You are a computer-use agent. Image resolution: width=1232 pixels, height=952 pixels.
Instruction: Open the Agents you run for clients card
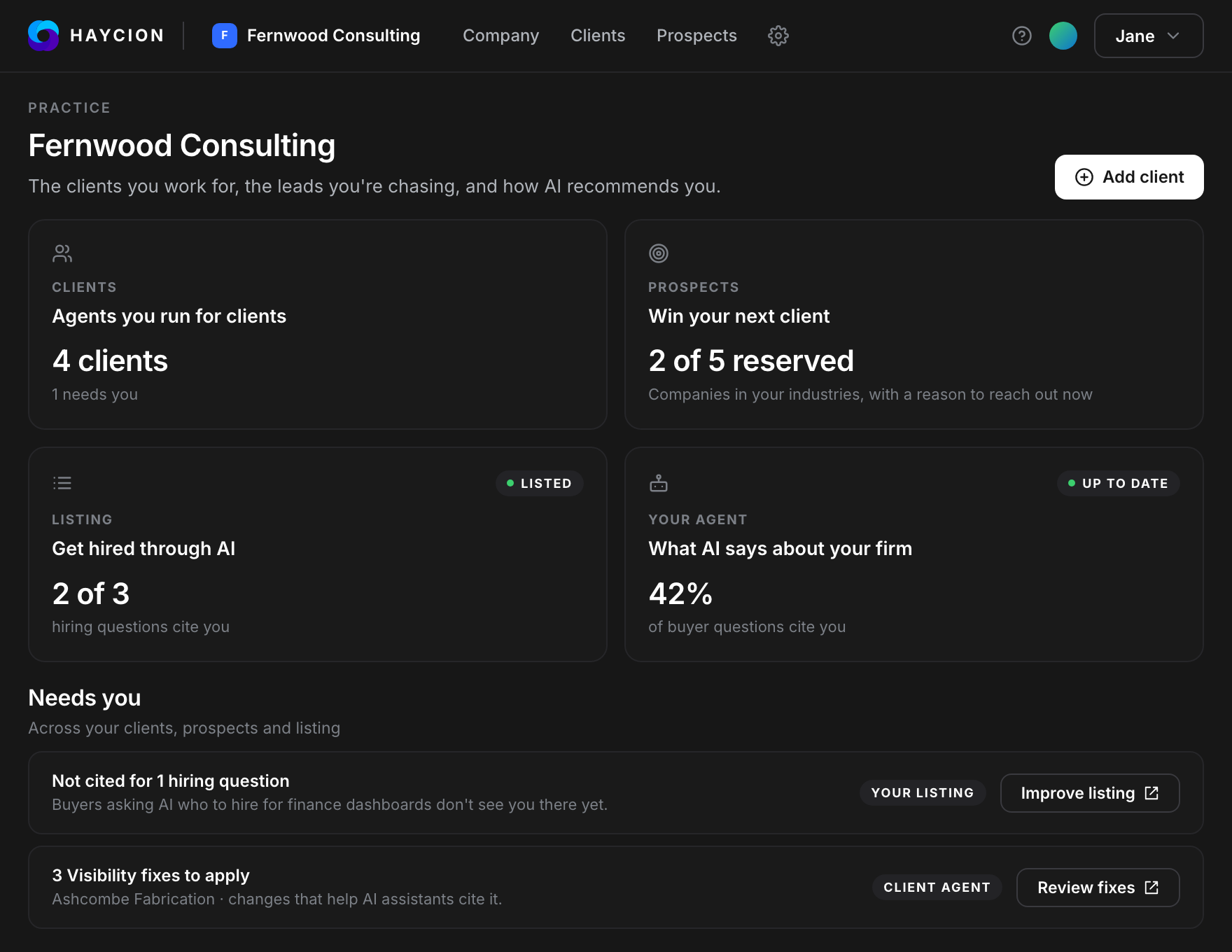[x=318, y=325]
